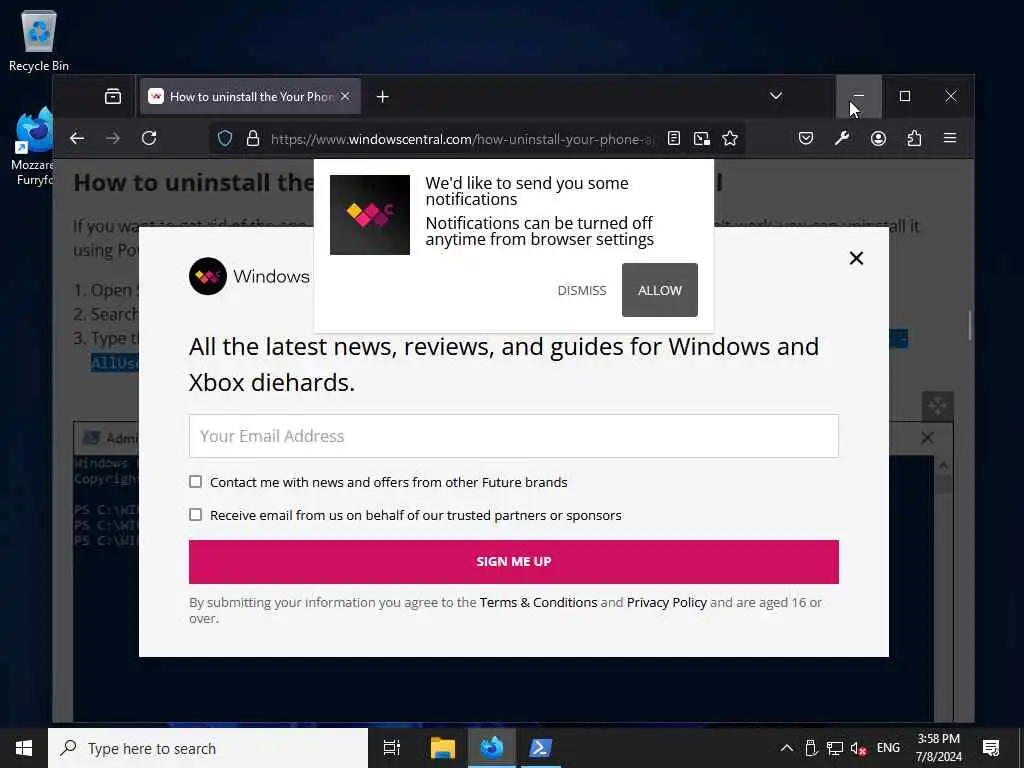Screen dimensions: 1024x768
Task: Open the Windows Start menu
Action: tap(24, 748)
